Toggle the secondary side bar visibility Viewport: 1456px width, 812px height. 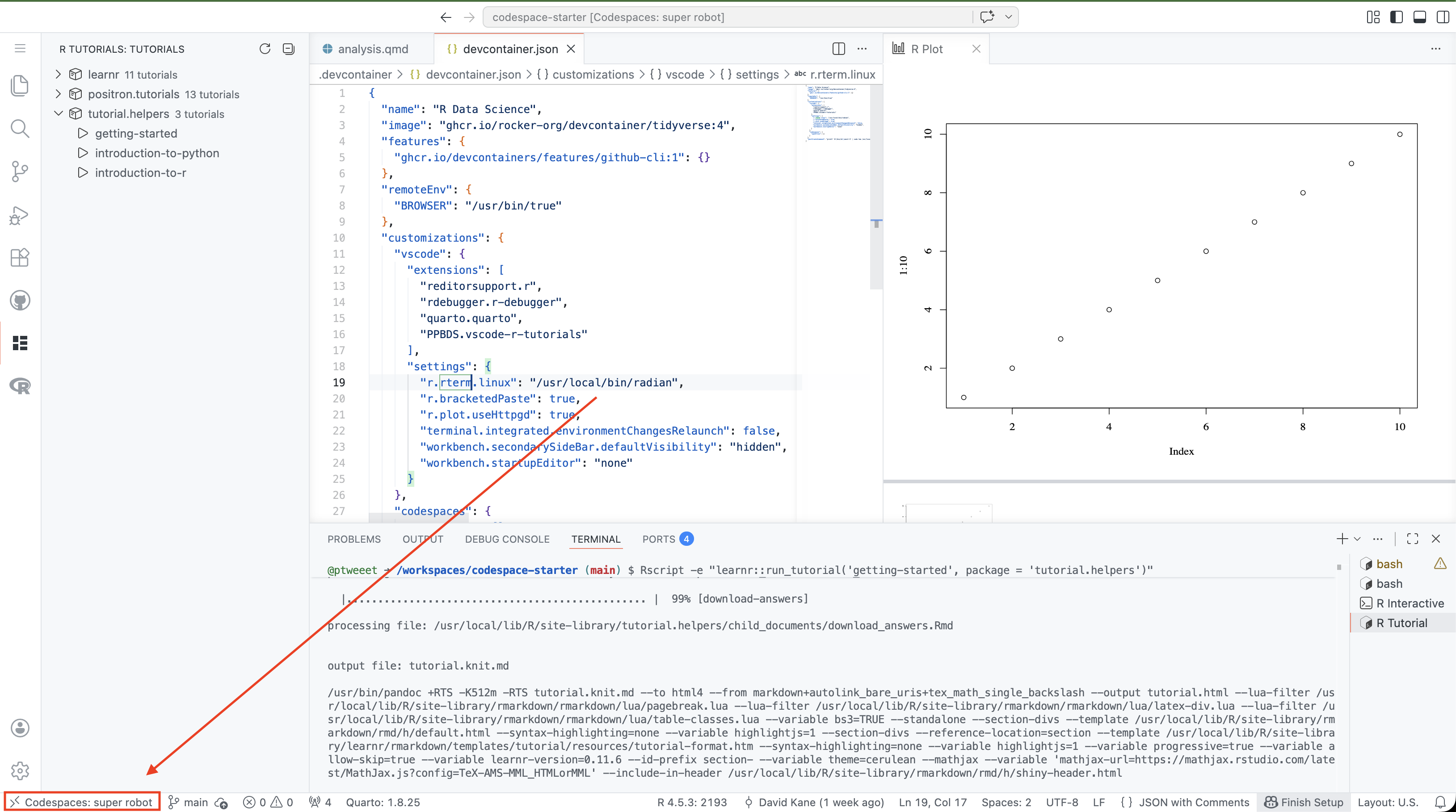click(x=1443, y=17)
